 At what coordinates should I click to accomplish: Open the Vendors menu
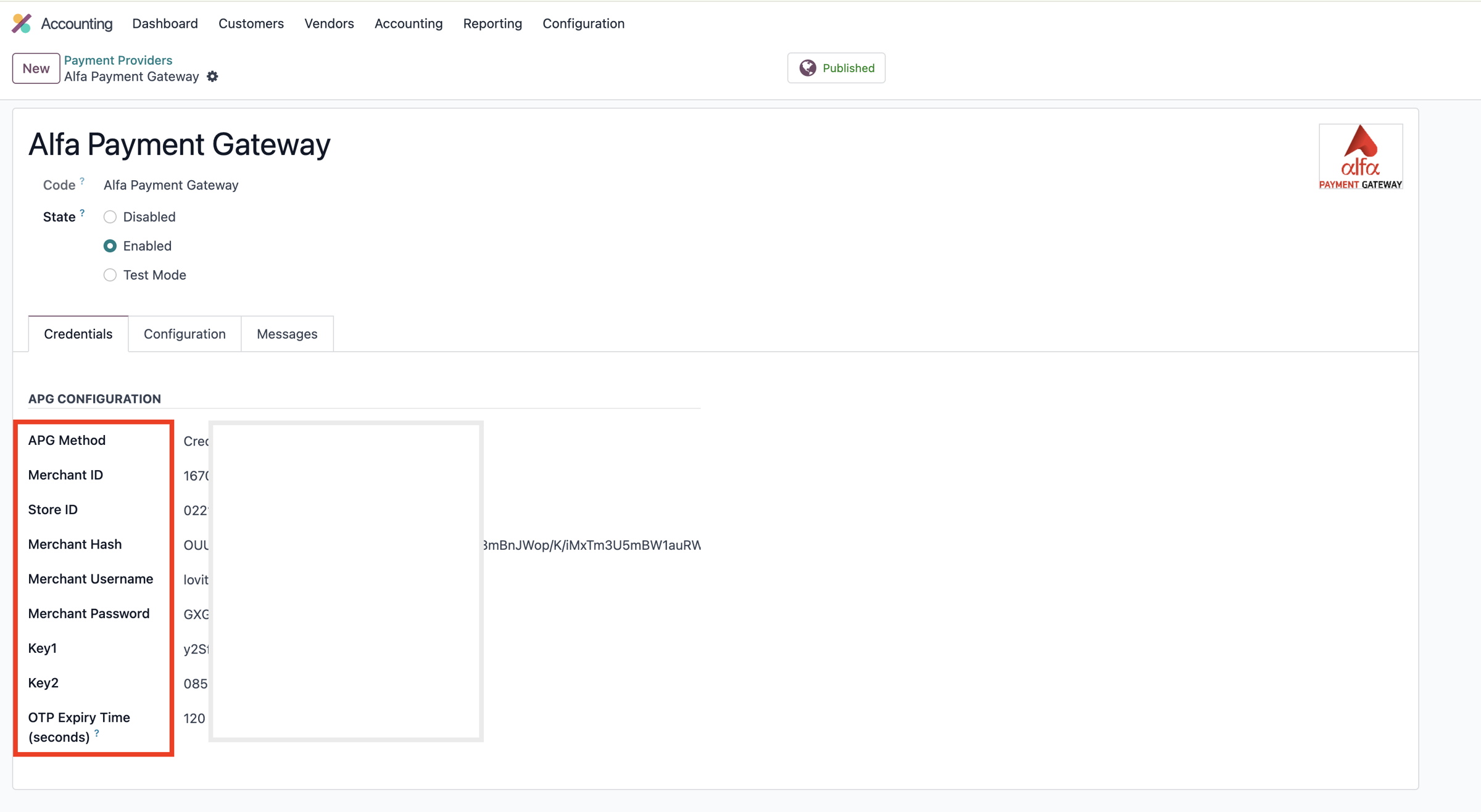pyautogui.click(x=329, y=23)
